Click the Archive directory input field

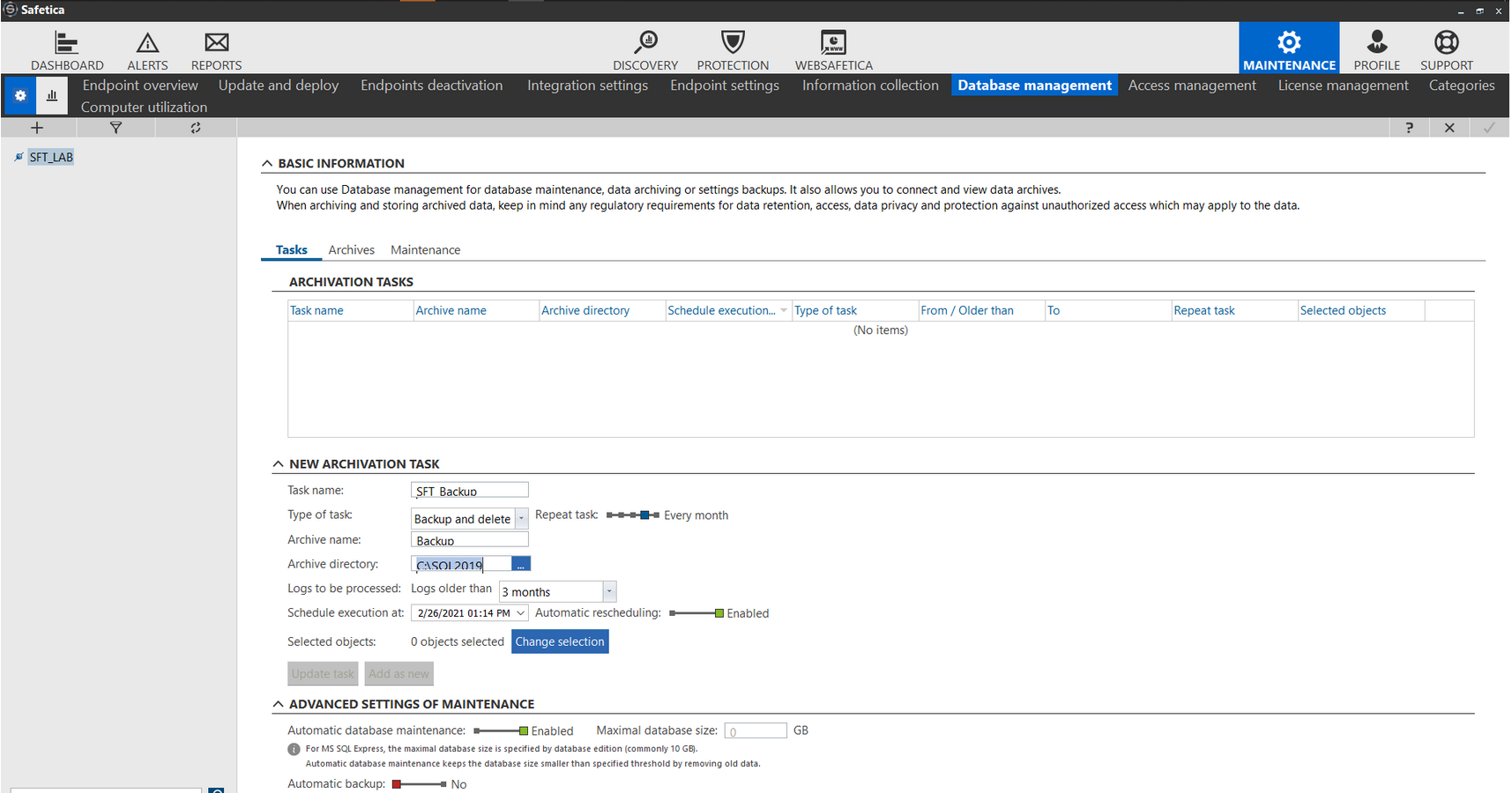[x=461, y=564]
